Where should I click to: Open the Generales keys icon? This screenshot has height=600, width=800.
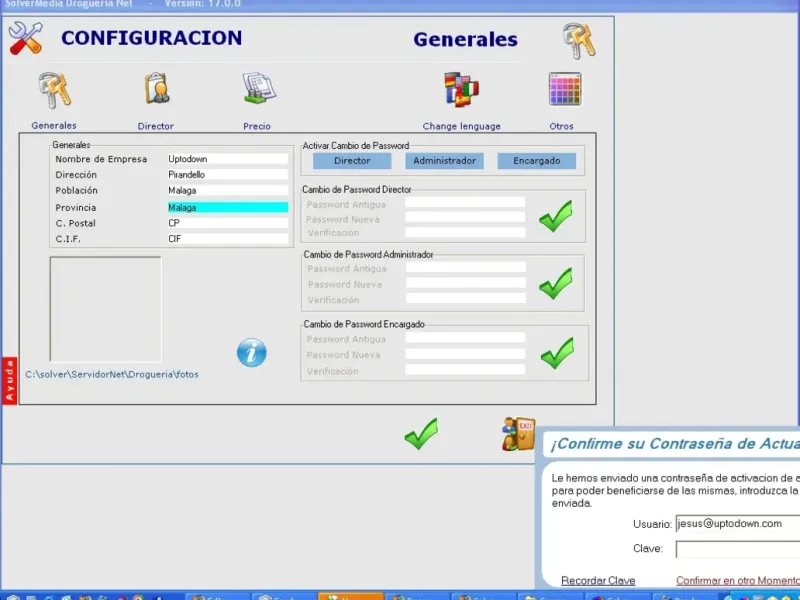coord(55,90)
